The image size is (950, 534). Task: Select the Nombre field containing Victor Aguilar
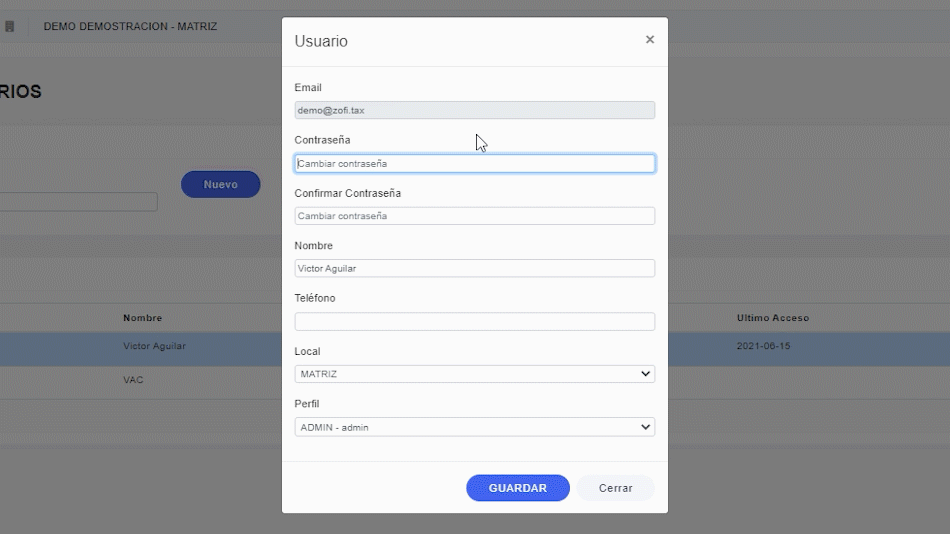pyautogui.click(x=474, y=268)
